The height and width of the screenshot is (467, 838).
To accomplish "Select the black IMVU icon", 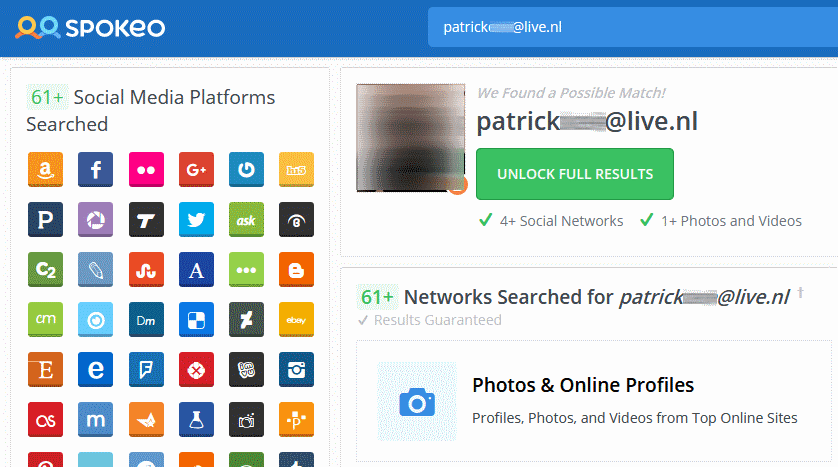I will [x=246, y=369].
